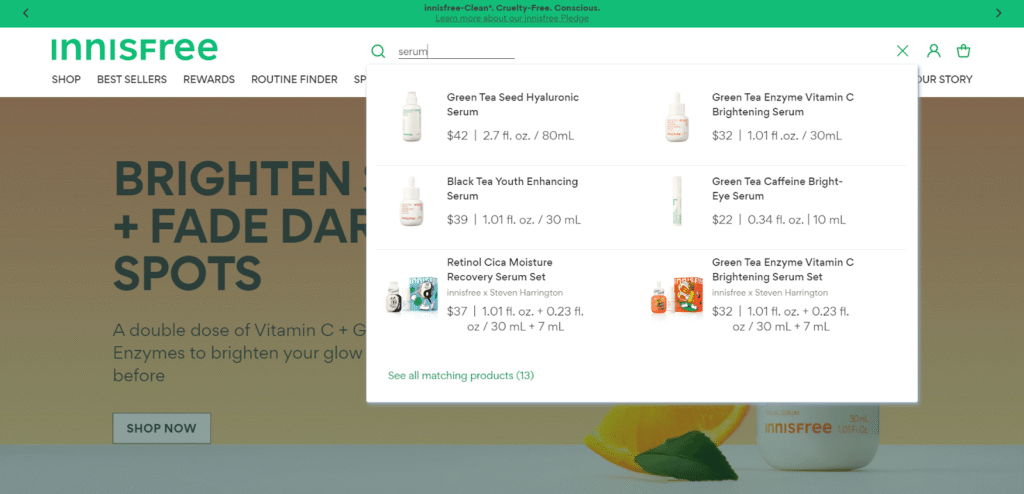Click Black Tea Youth Enhancing Serum thumbnail

tap(411, 201)
